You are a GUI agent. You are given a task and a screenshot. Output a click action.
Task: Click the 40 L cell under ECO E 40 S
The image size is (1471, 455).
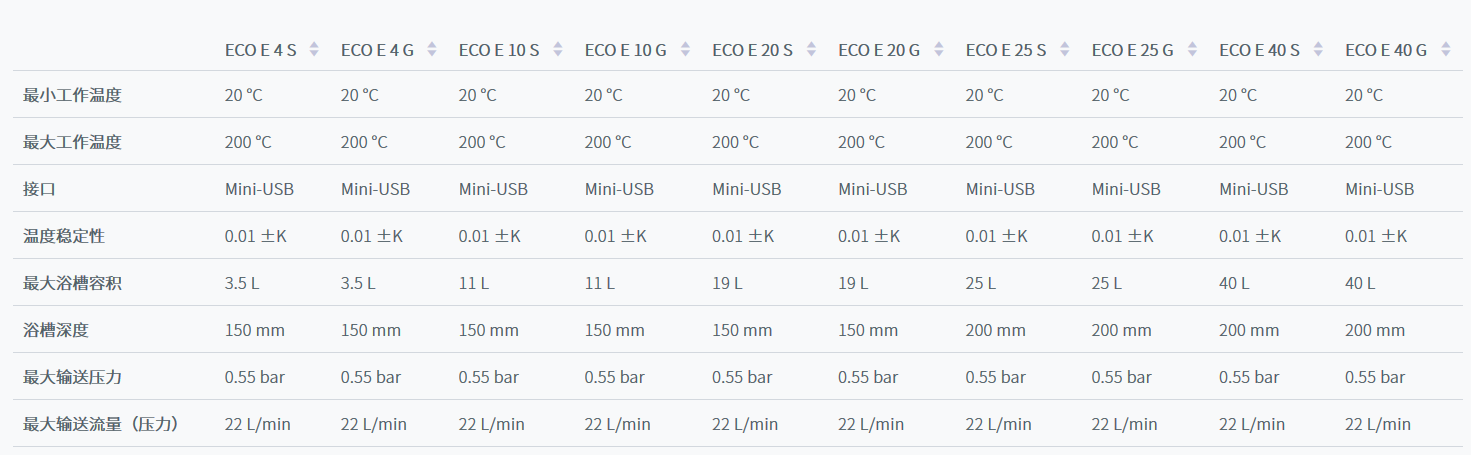[1234, 283]
